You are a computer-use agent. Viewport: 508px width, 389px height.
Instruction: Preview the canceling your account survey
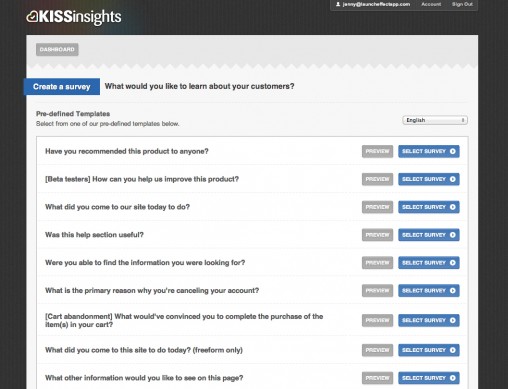[x=377, y=291]
